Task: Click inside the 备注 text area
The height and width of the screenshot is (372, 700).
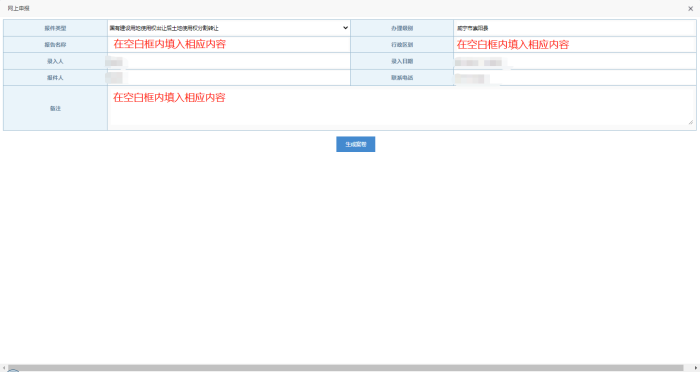Action: 401,107
